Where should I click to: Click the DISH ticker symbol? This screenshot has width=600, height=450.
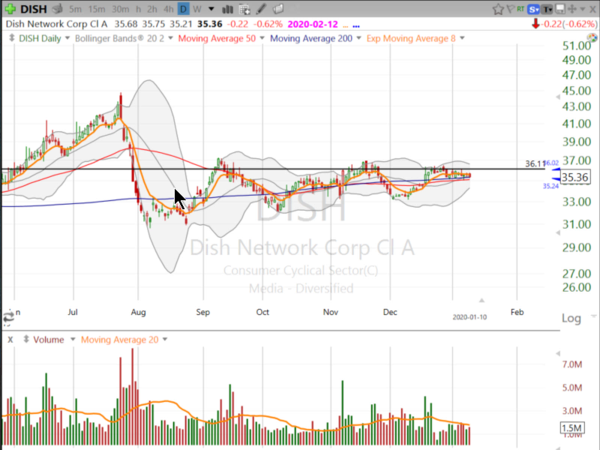(34, 9)
